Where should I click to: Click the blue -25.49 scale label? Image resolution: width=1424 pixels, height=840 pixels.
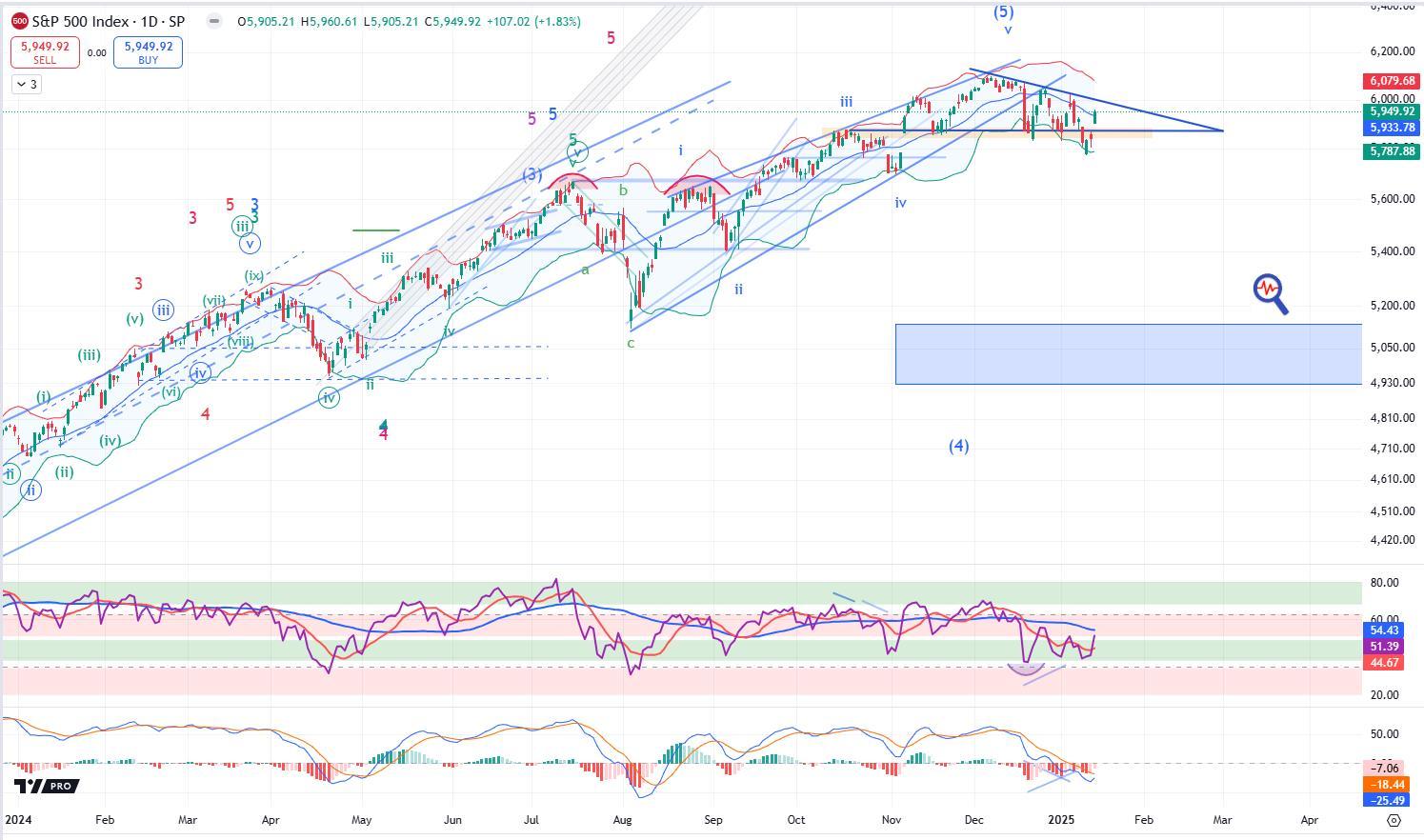pyautogui.click(x=1386, y=800)
